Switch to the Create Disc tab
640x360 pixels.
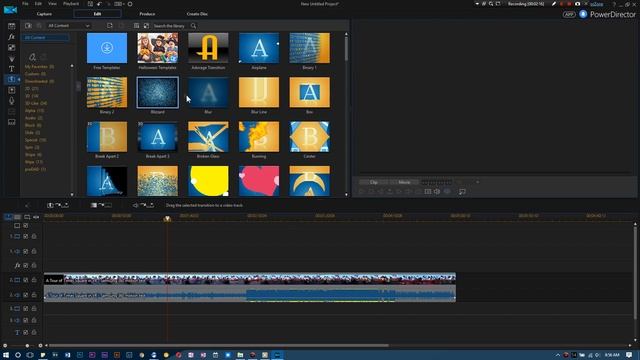[197, 14]
